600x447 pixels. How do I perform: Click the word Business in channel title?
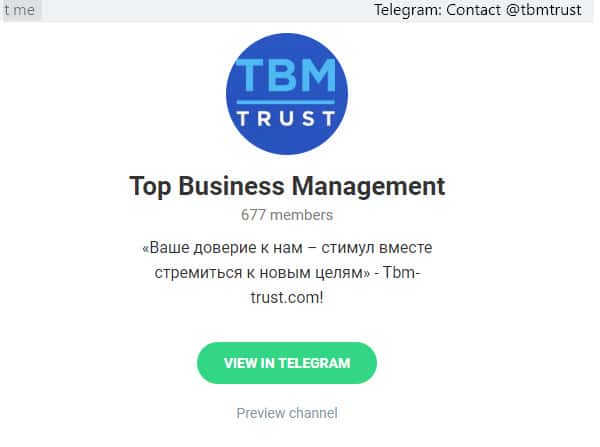click(232, 186)
